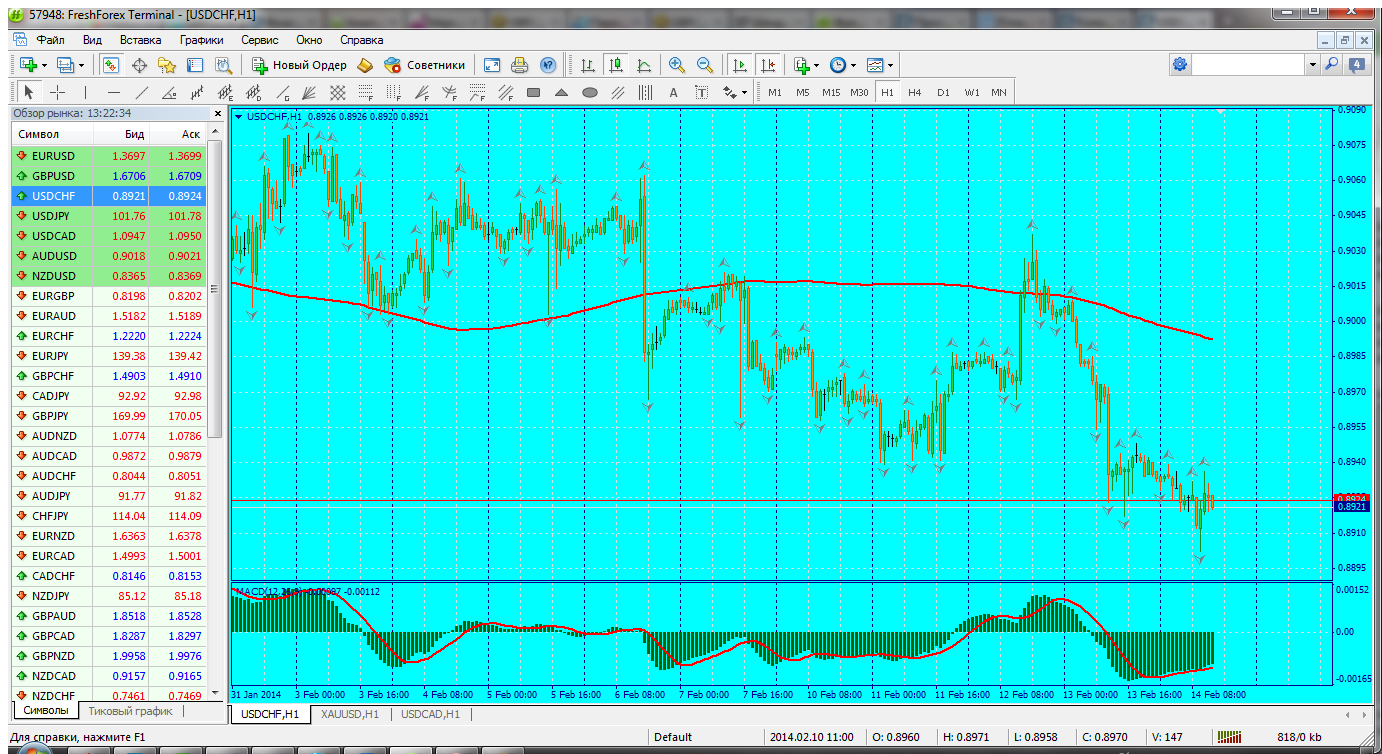Toggle the M15 timeframe button
The image size is (1382, 754).
point(830,93)
